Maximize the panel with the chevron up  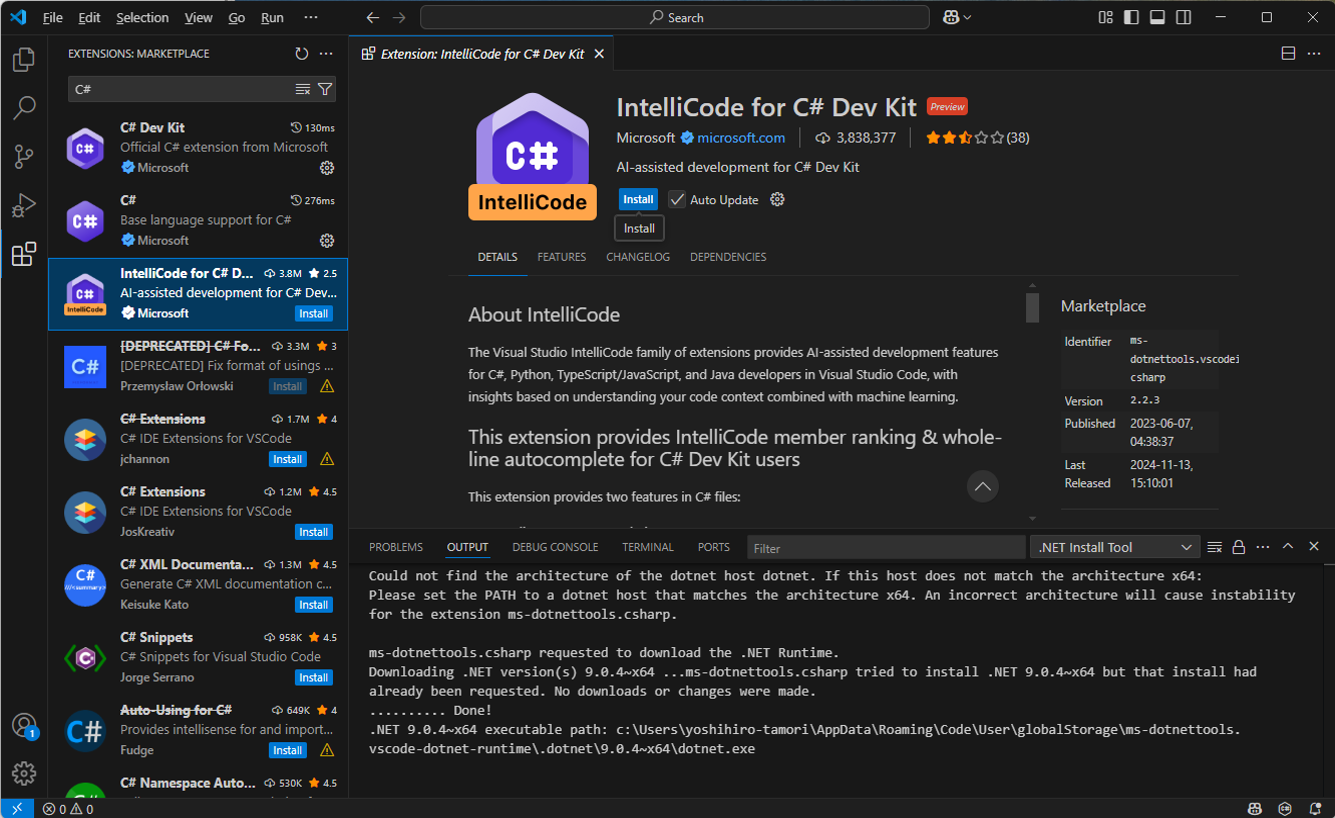(1288, 547)
